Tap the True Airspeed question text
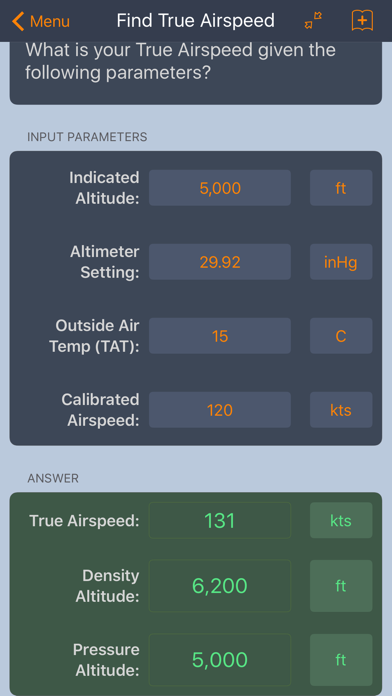The image size is (392, 696). point(180,61)
